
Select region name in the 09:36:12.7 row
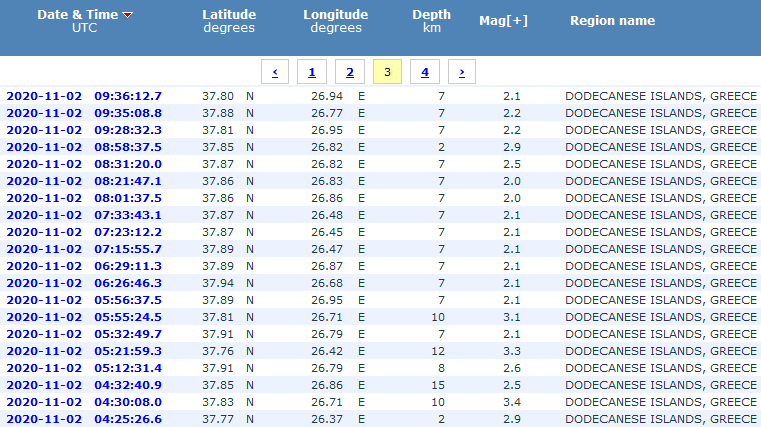point(661,96)
